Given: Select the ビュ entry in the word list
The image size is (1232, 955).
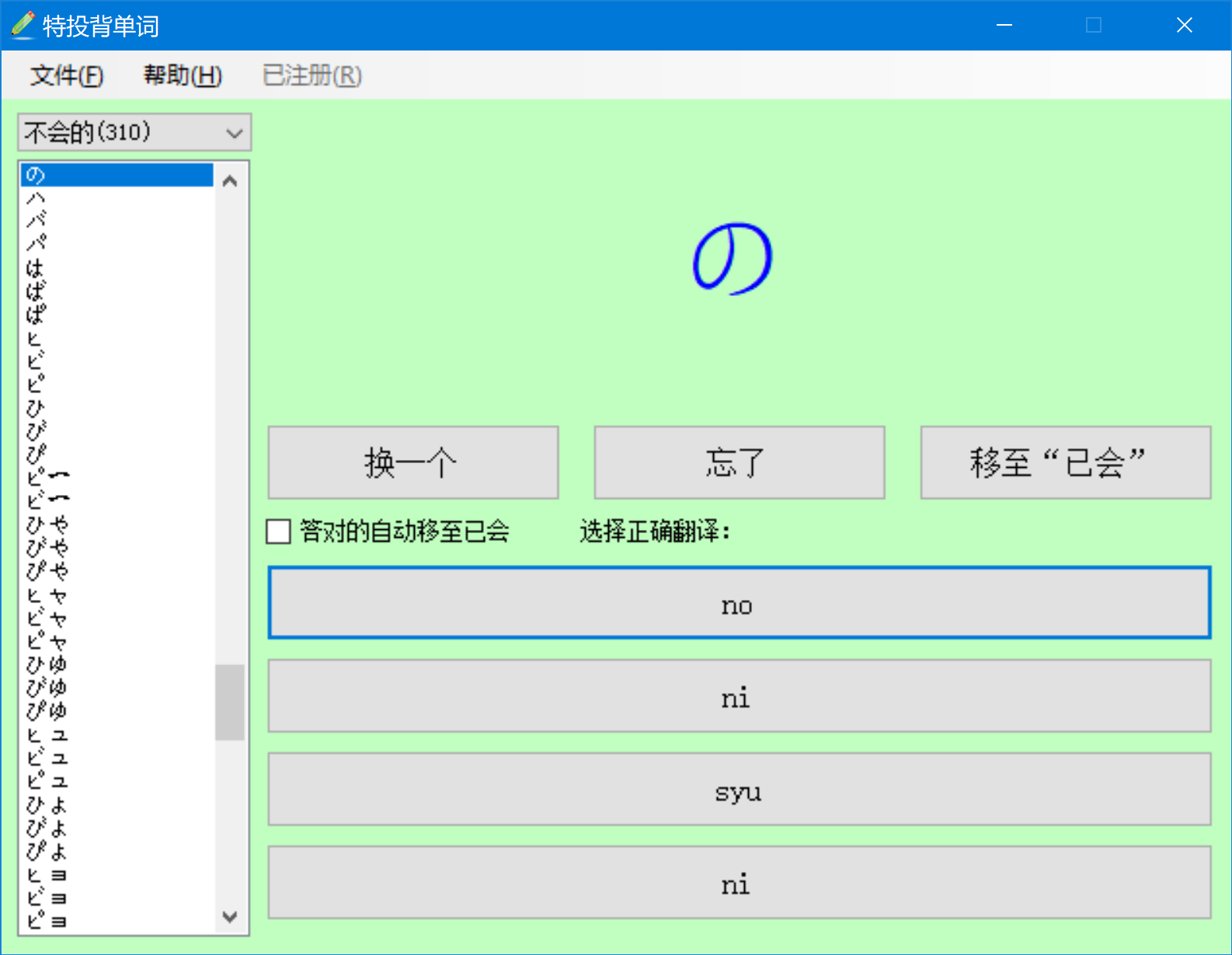Looking at the screenshot, I should click(x=117, y=758).
